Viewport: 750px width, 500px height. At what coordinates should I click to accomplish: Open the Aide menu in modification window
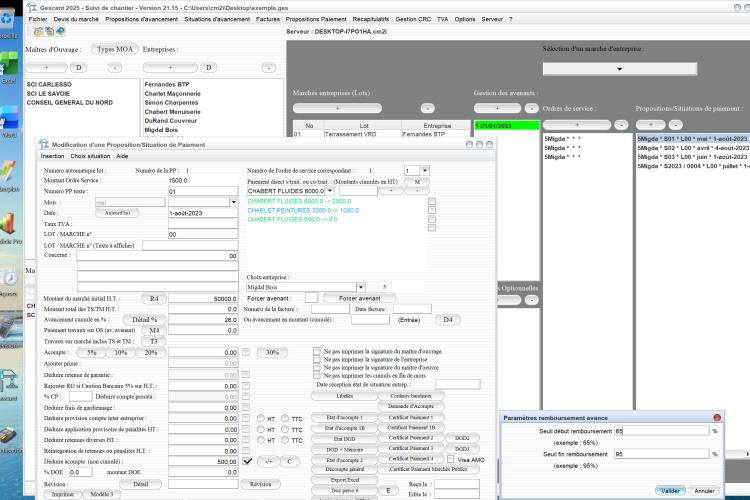point(122,156)
